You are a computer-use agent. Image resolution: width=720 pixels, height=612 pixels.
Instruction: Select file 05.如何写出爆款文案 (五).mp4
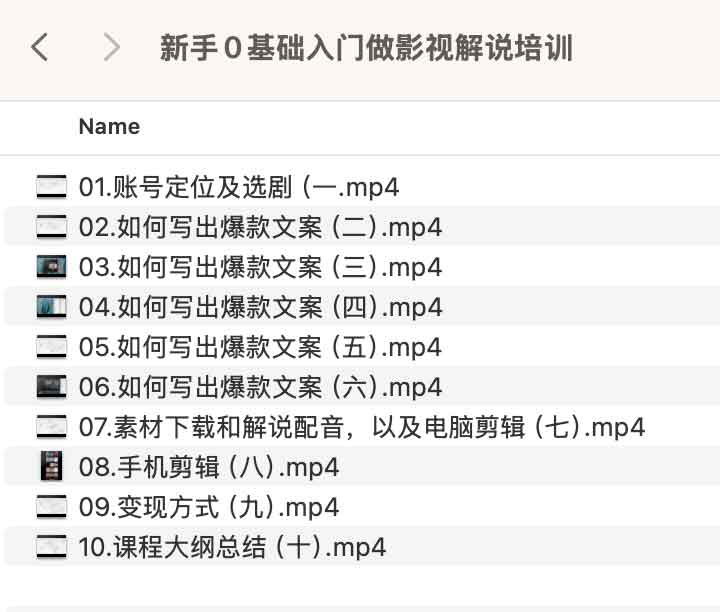260,347
